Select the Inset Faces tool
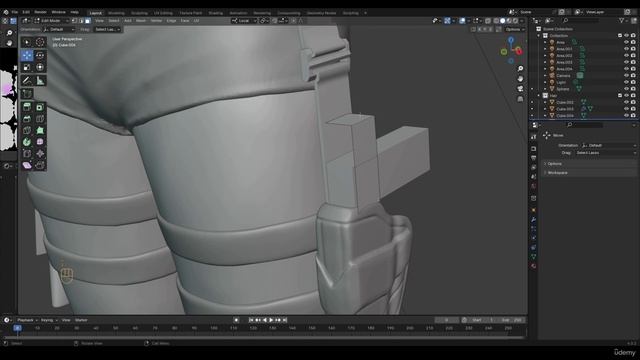 click(40, 107)
